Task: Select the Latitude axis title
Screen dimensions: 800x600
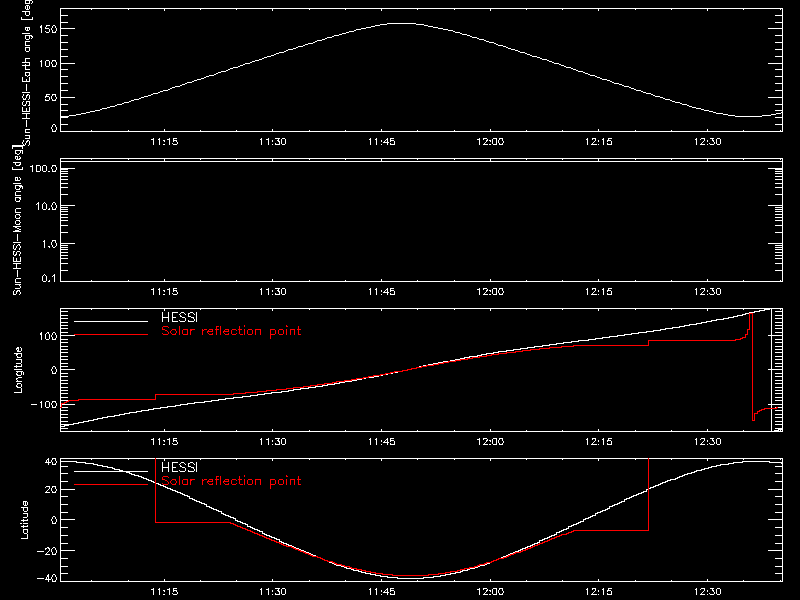Action: (24, 520)
